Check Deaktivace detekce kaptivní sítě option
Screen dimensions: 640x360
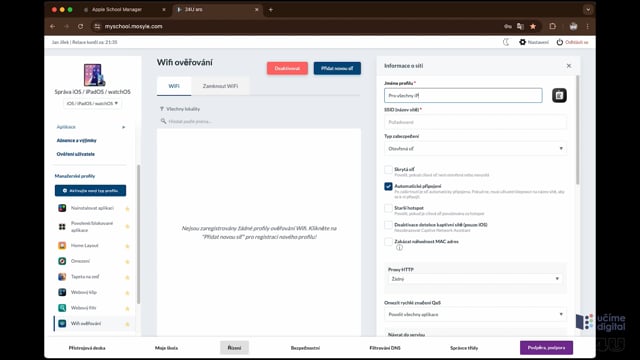[x=388, y=225]
